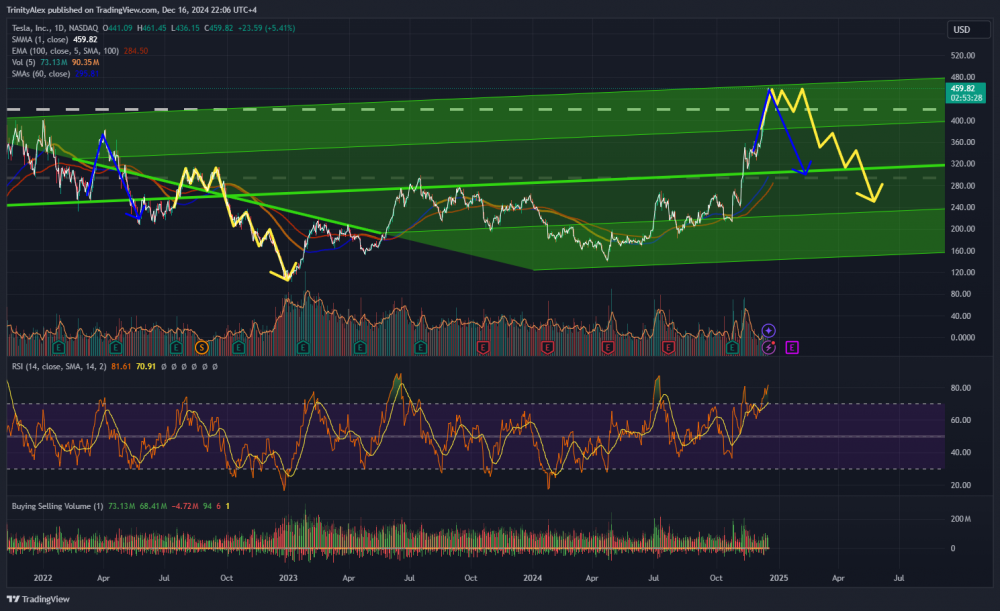1000x611 pixels.
Task: Select the SMAs (60, close) indicator legend
Action: pyautogui.click(x=40, y=73)
